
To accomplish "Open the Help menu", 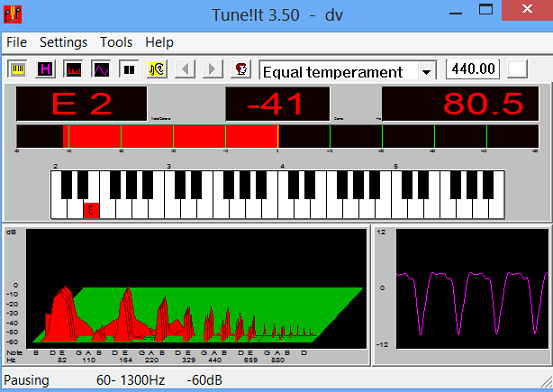I will 159,43.
